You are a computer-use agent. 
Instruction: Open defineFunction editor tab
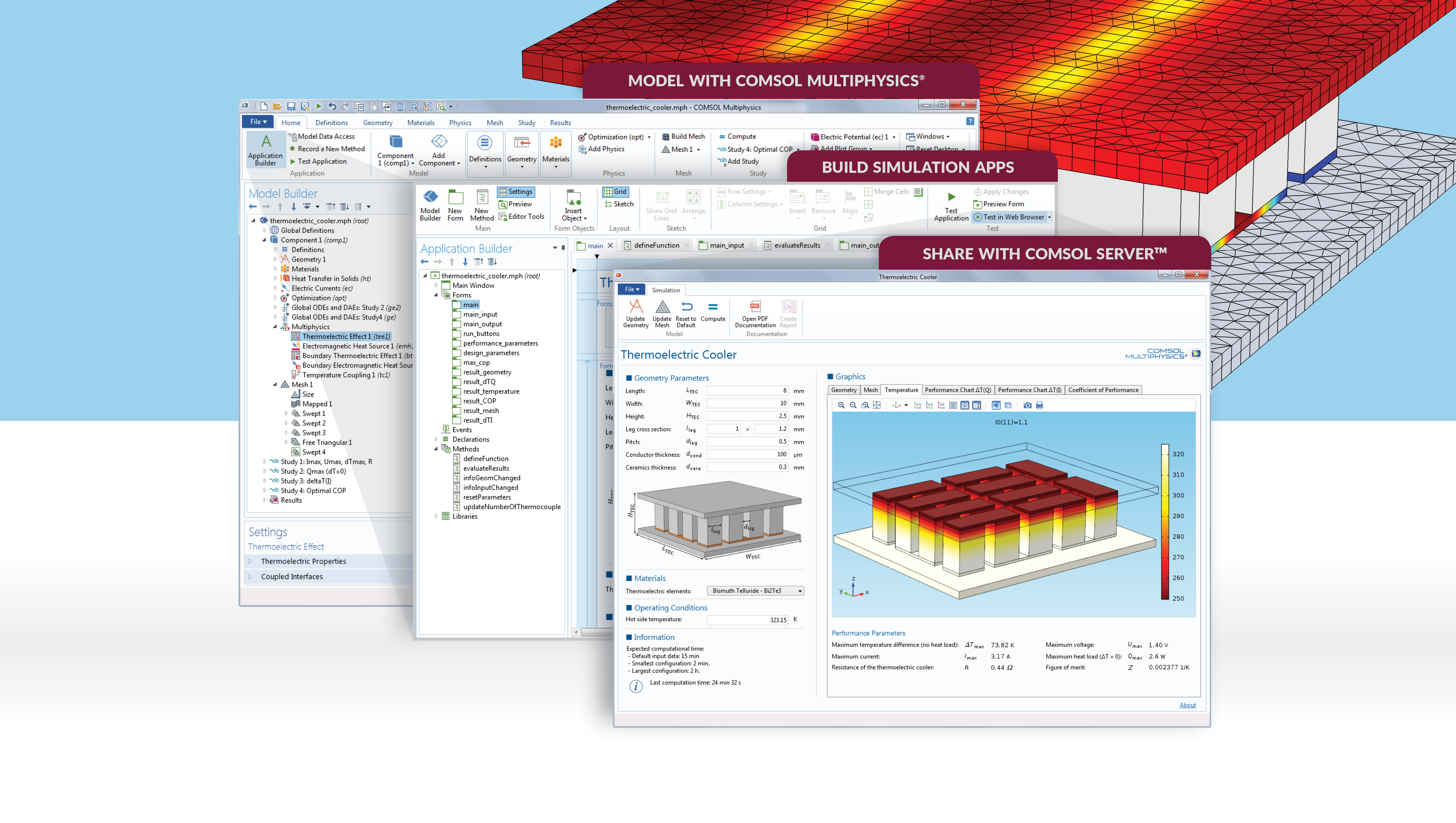tap(656, 245)
